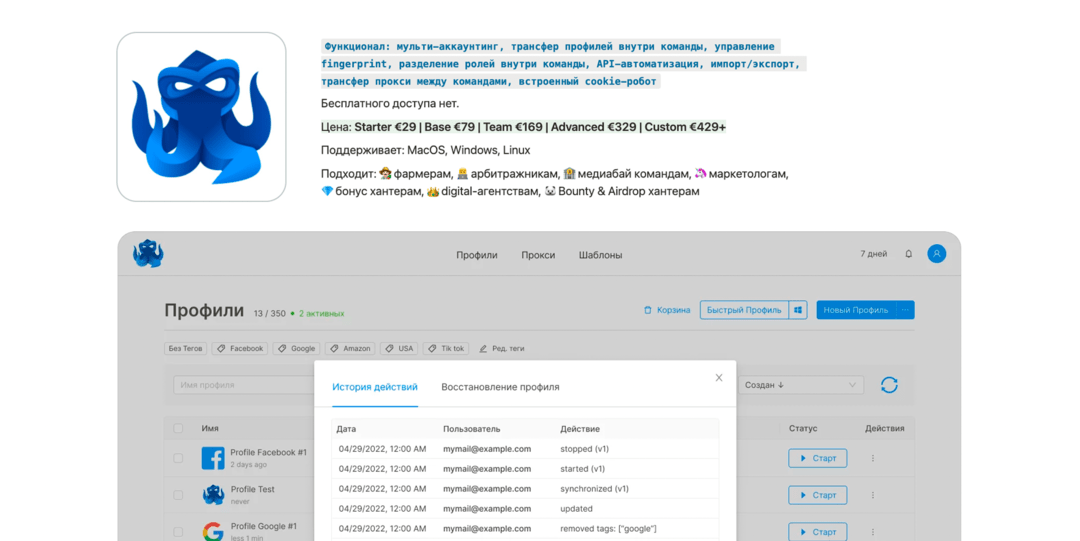Click the stopped (v1) history entry
Screen dimensions: 1080x541
click(584, 449)
